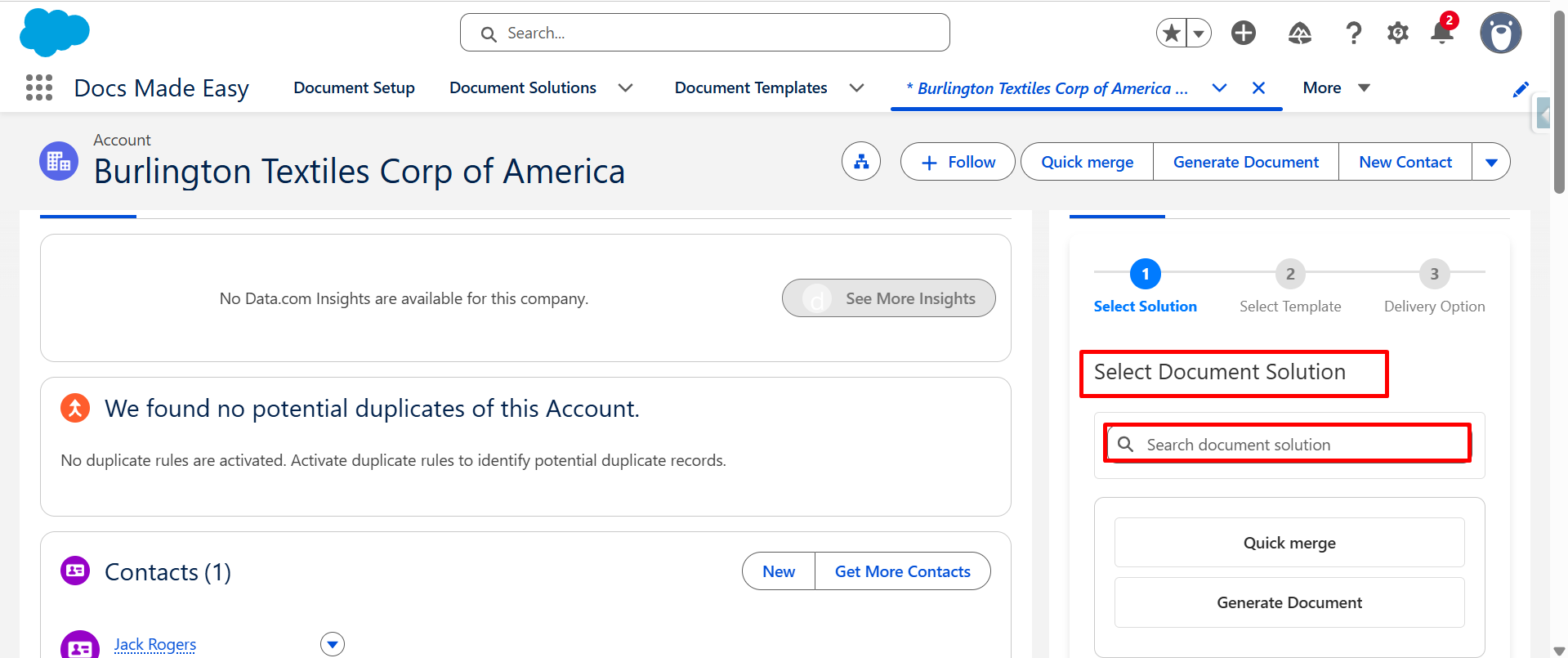Create a New contact from the Contacts card
1568x658 pixels.
[779, 571]
